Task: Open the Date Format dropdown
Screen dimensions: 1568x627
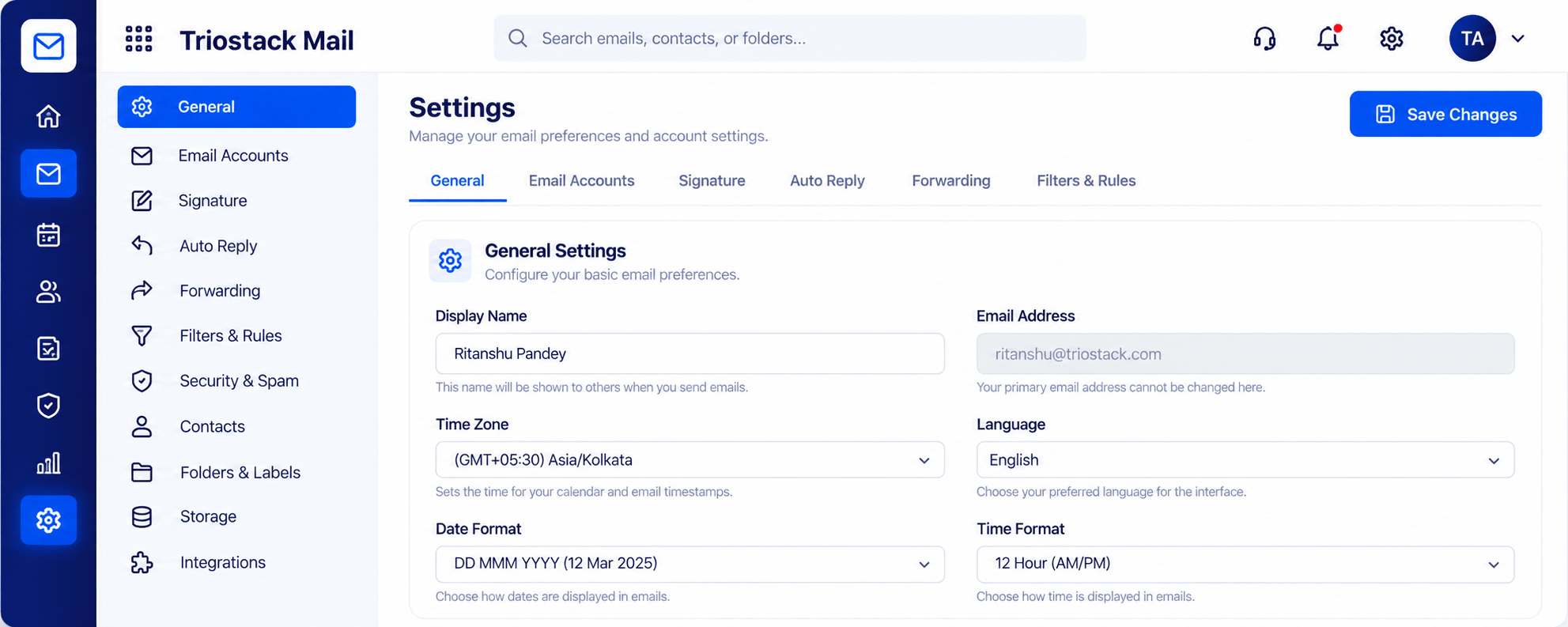Action: (x=690, y=564)
